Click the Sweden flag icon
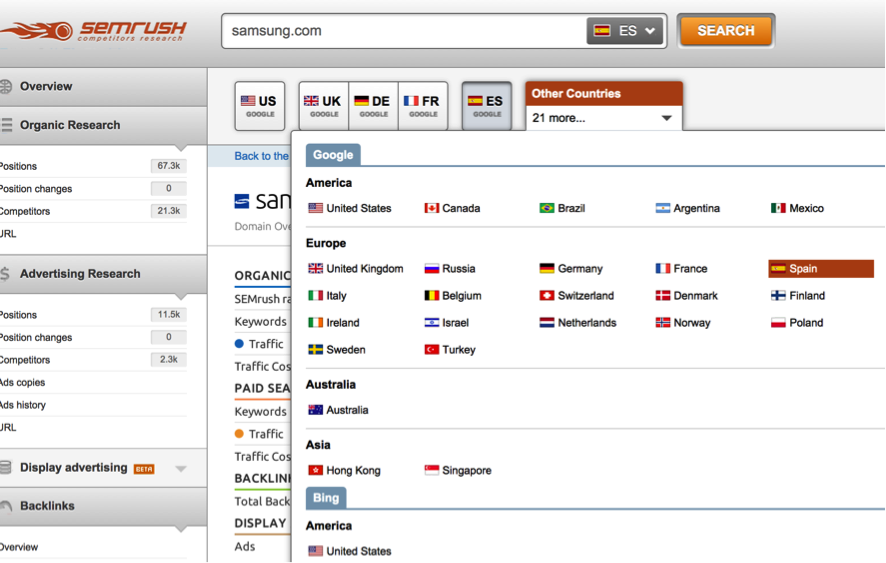Viewport: 886px width, 563px height. point(315,350)
